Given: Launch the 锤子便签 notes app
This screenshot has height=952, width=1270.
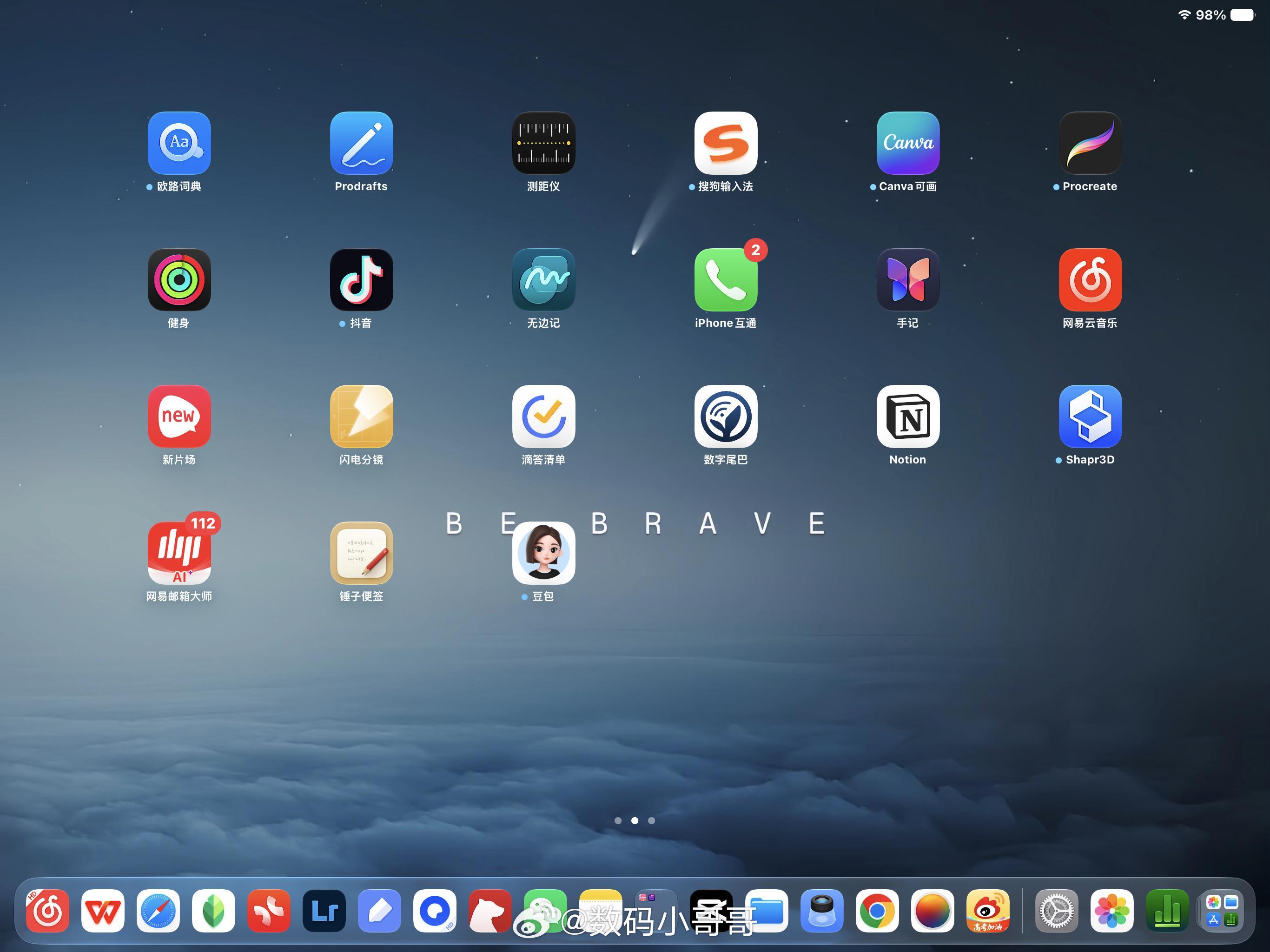Looking at the screenshot, I should 361,553.
